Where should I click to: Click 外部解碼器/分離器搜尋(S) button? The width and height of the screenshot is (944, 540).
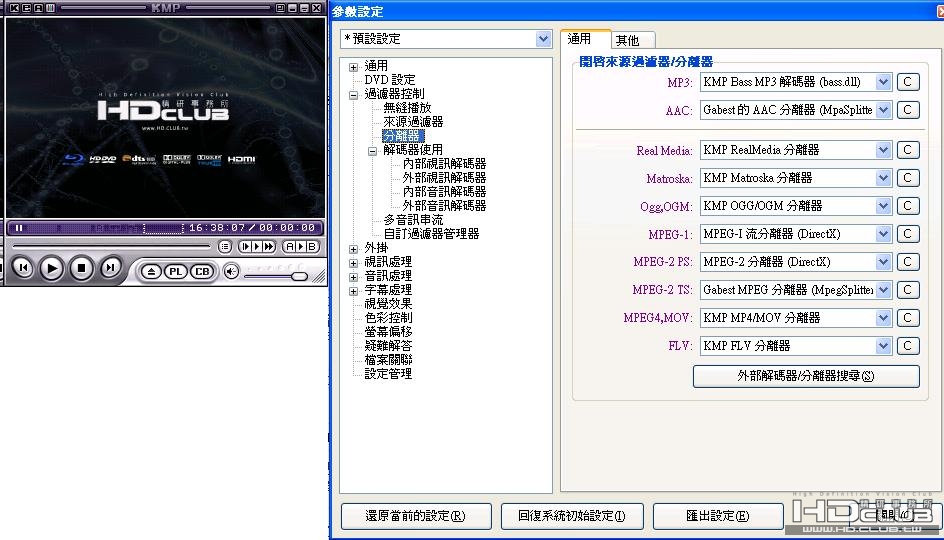click(806, 376)
